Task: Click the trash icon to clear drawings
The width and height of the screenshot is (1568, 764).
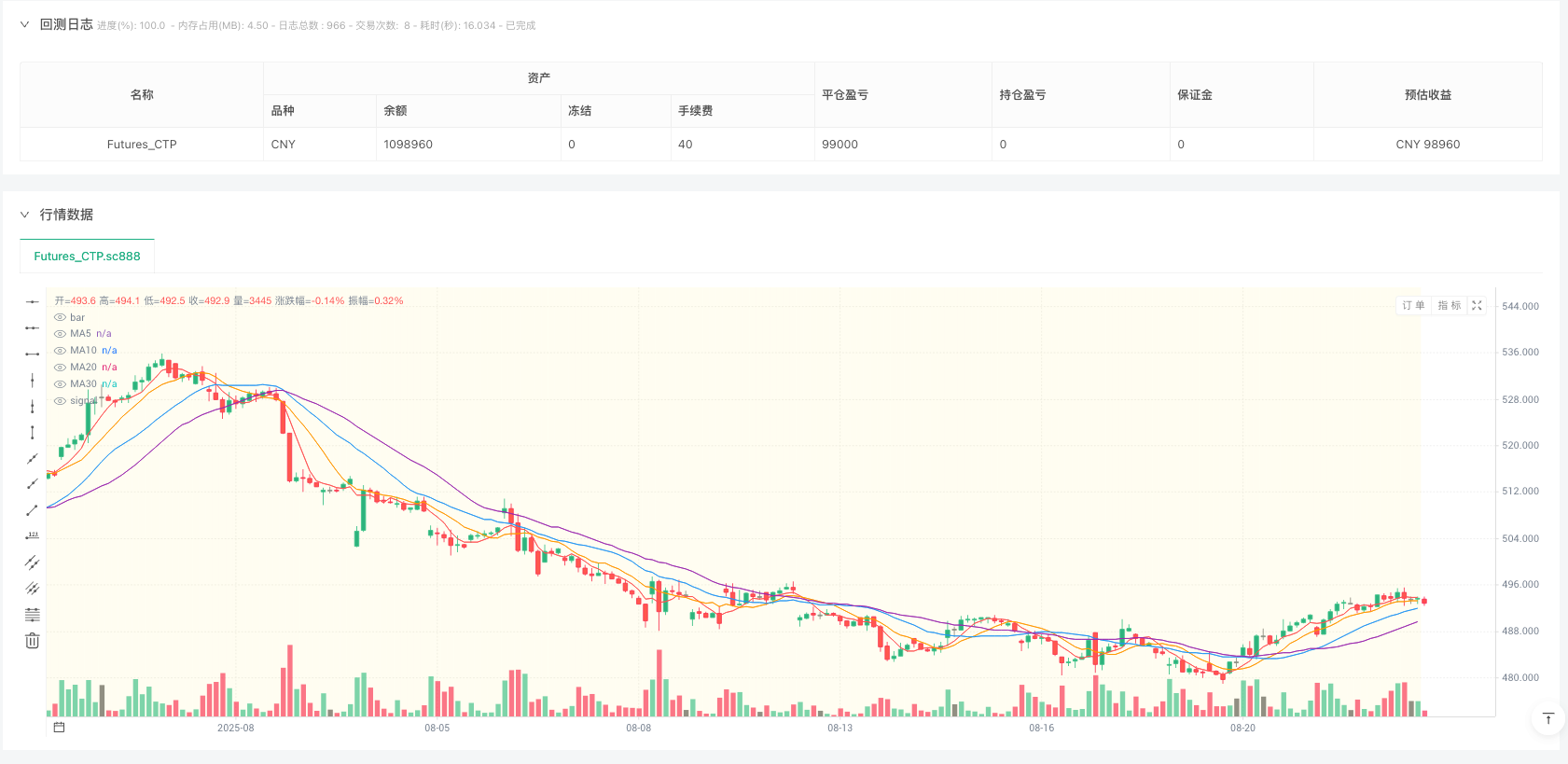Action: tap(32, 640)
